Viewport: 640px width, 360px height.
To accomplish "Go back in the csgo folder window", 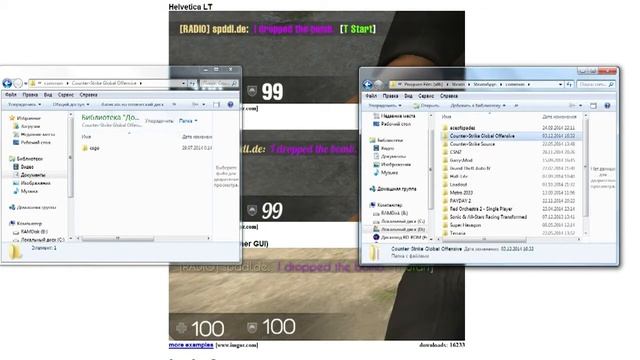I will [x=7, y=83].
